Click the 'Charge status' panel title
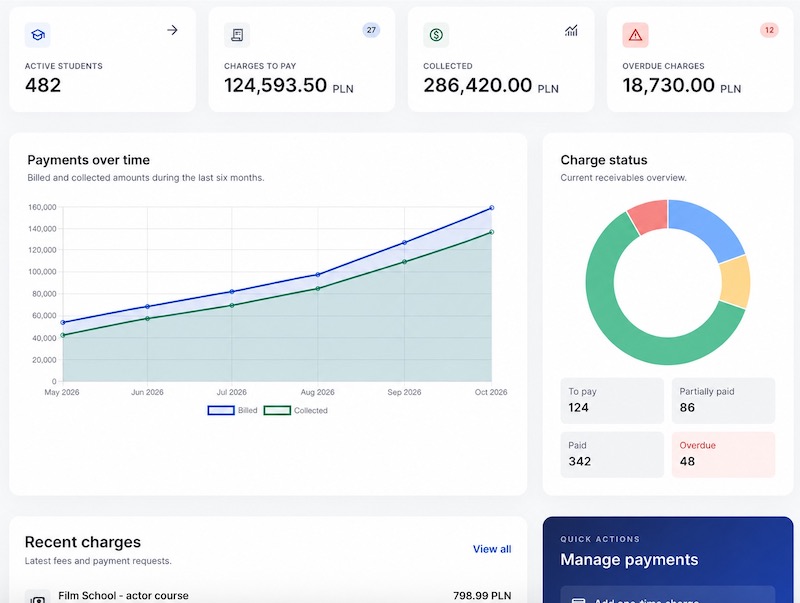 coord(604,160)
